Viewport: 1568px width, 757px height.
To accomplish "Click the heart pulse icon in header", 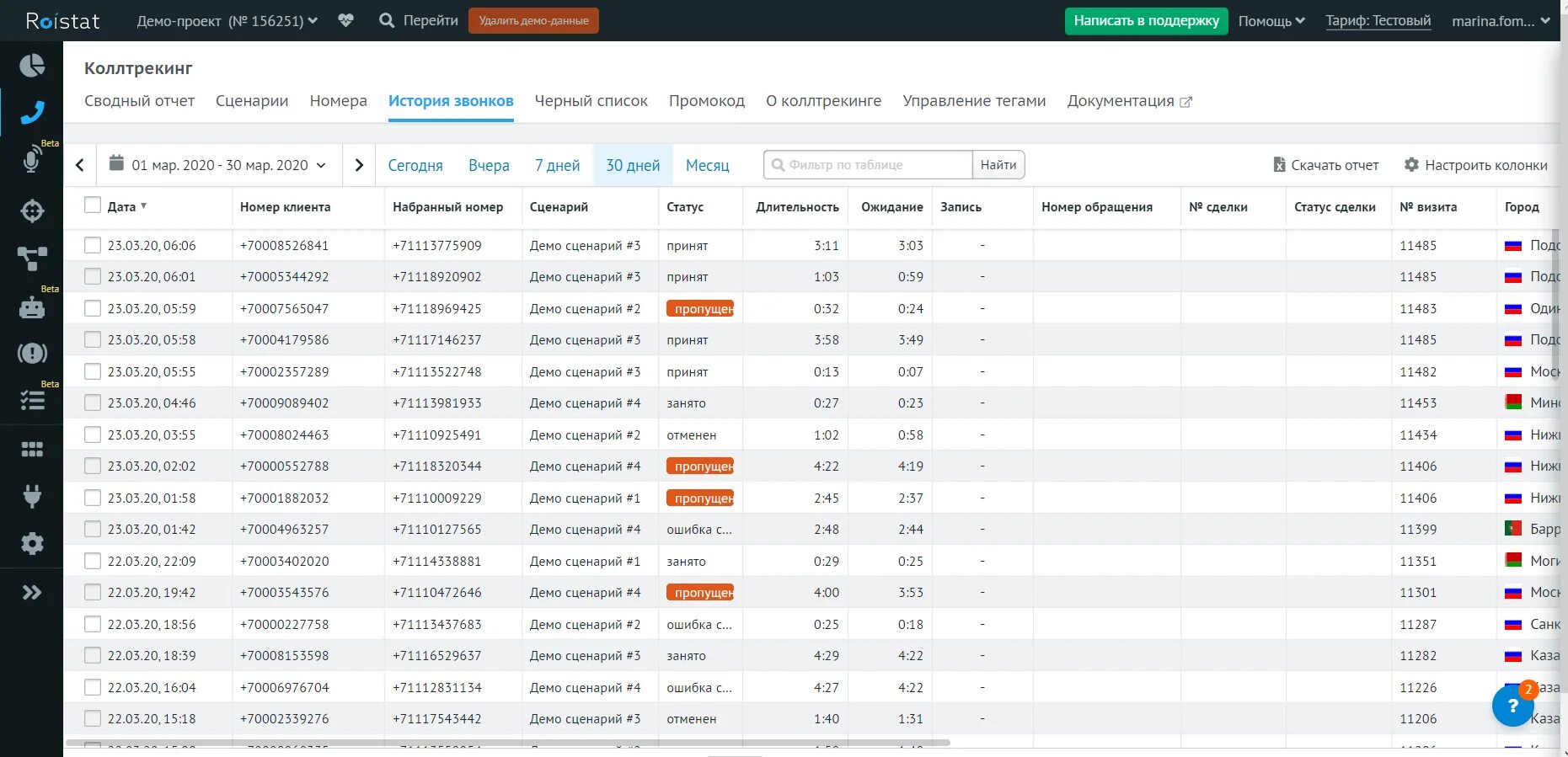I will coord(345,20).
